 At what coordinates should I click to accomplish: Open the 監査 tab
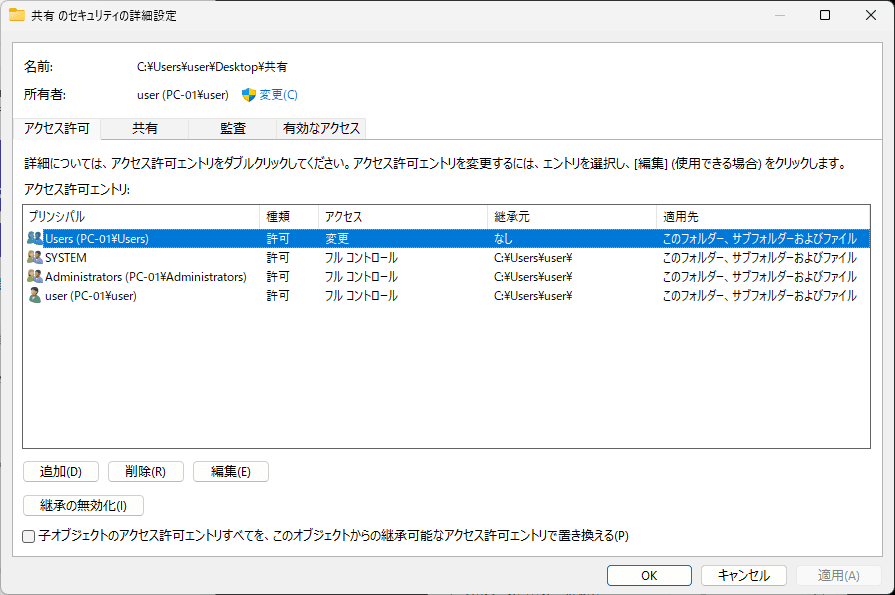[233, 128]
